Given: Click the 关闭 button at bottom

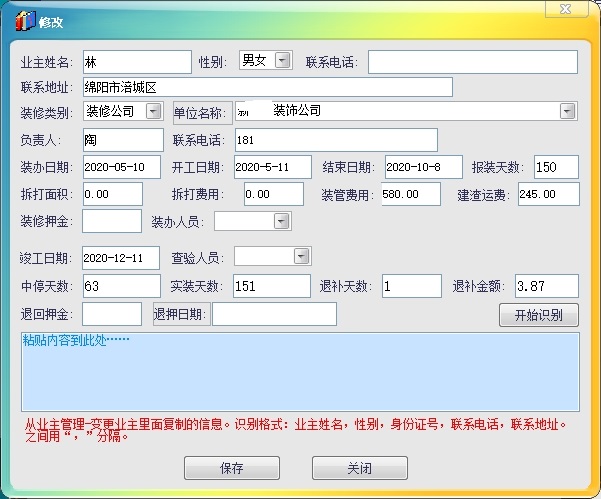Looking at the screenshot, I should (360, 468).
